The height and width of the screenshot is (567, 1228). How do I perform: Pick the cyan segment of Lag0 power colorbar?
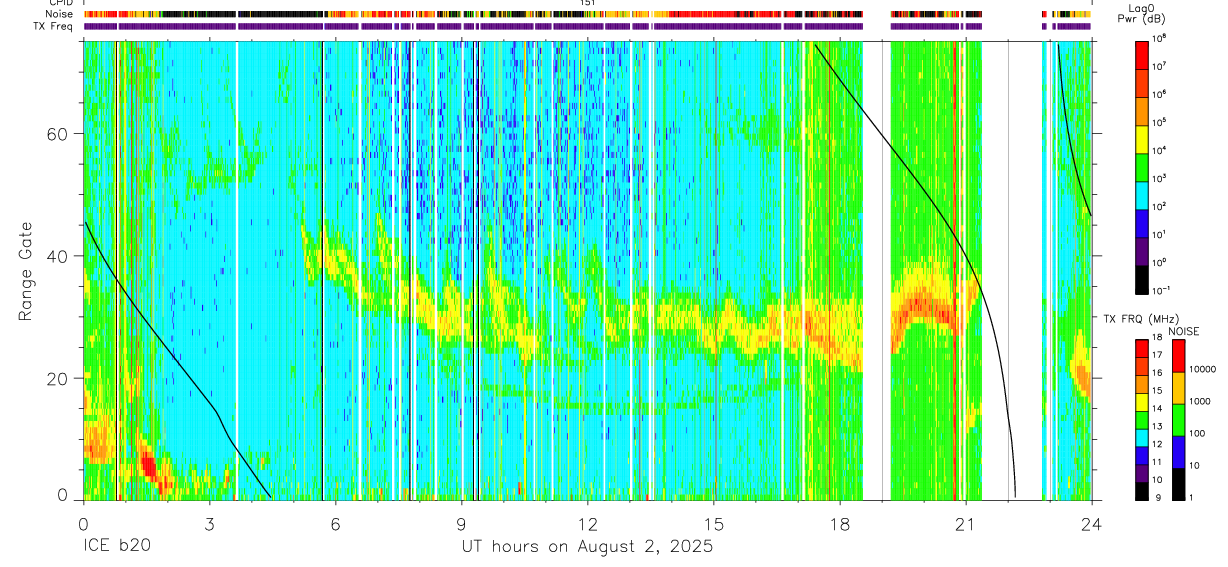1142,194
